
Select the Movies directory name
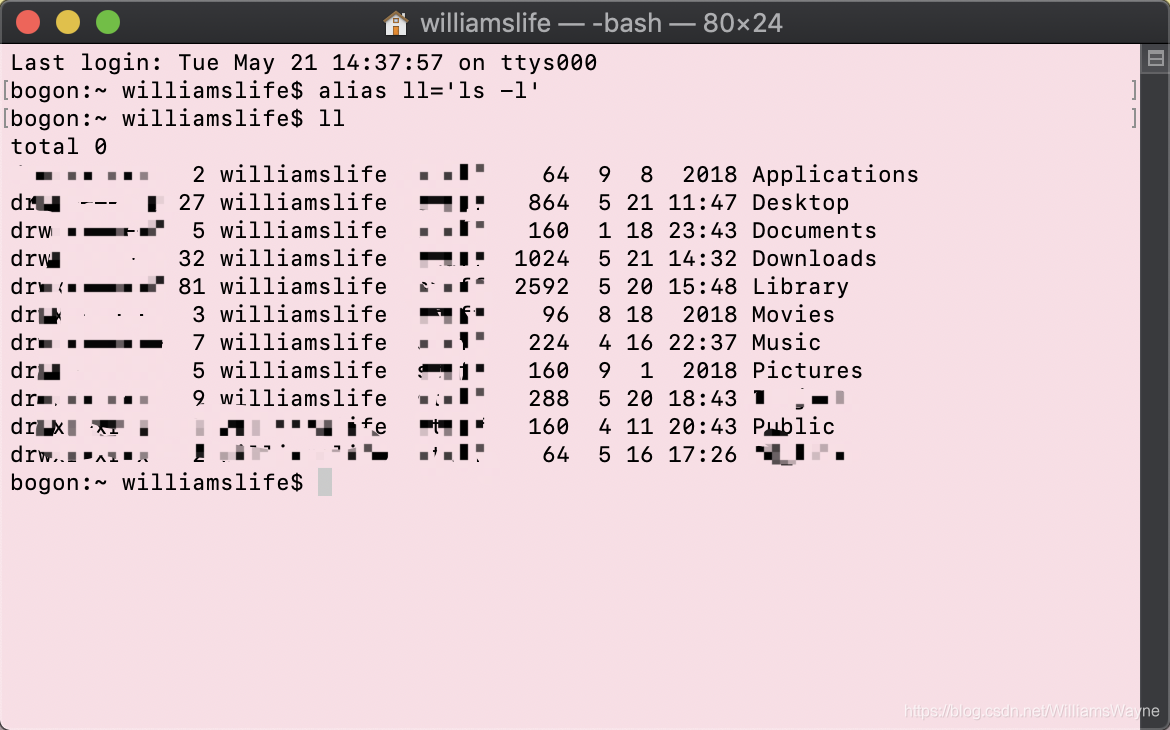[793, 314]
